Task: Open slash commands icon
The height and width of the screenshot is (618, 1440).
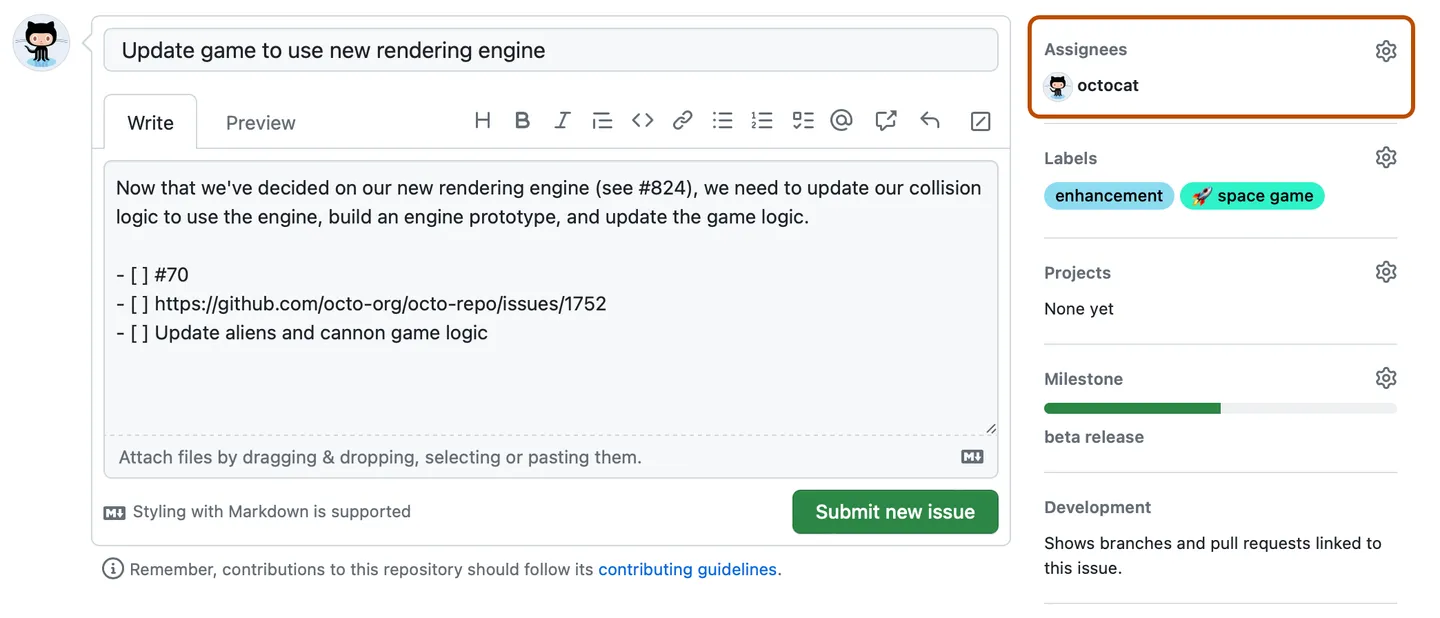Action: coord(980,121)
